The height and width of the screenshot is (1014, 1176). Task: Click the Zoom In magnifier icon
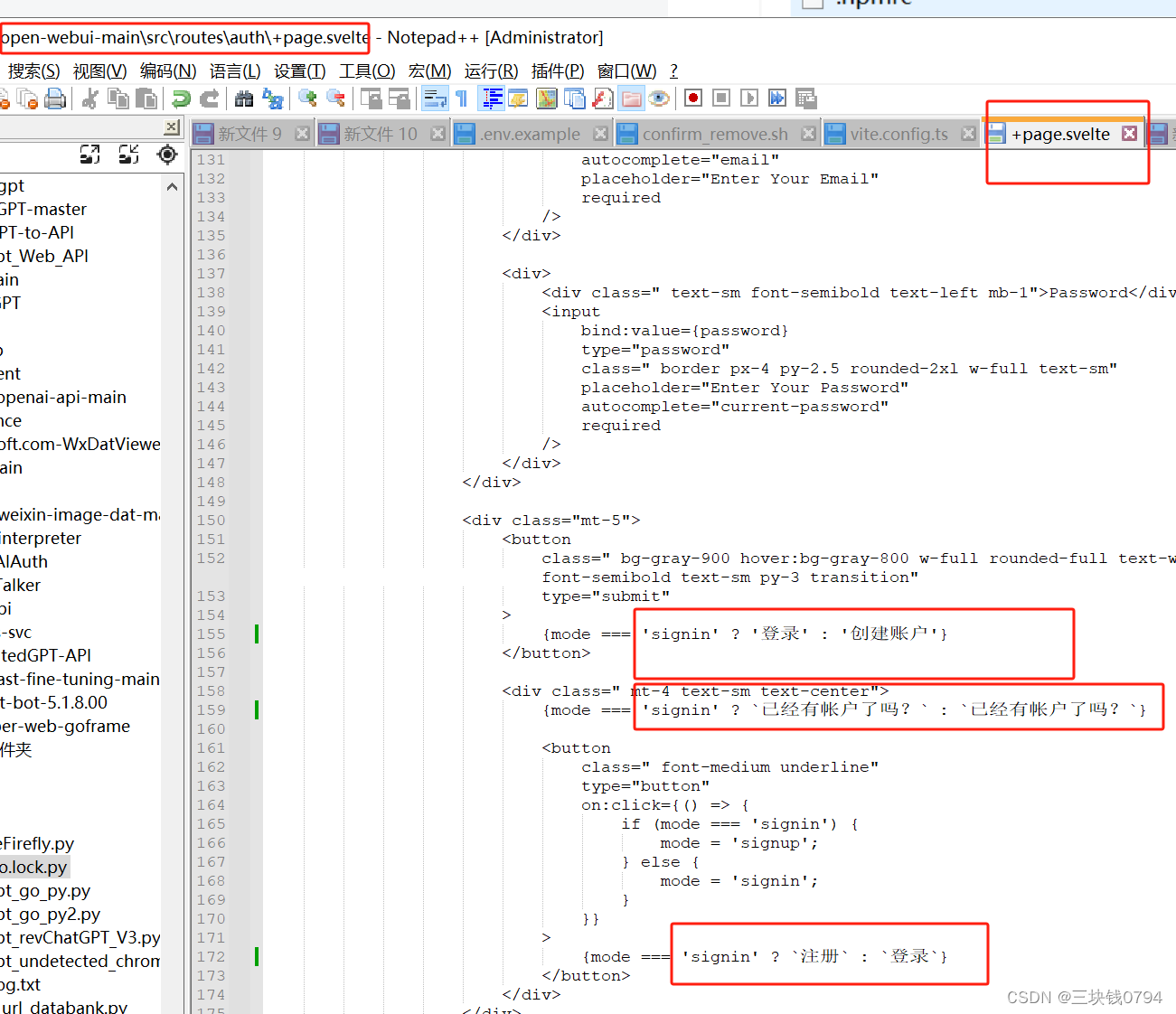307,99
